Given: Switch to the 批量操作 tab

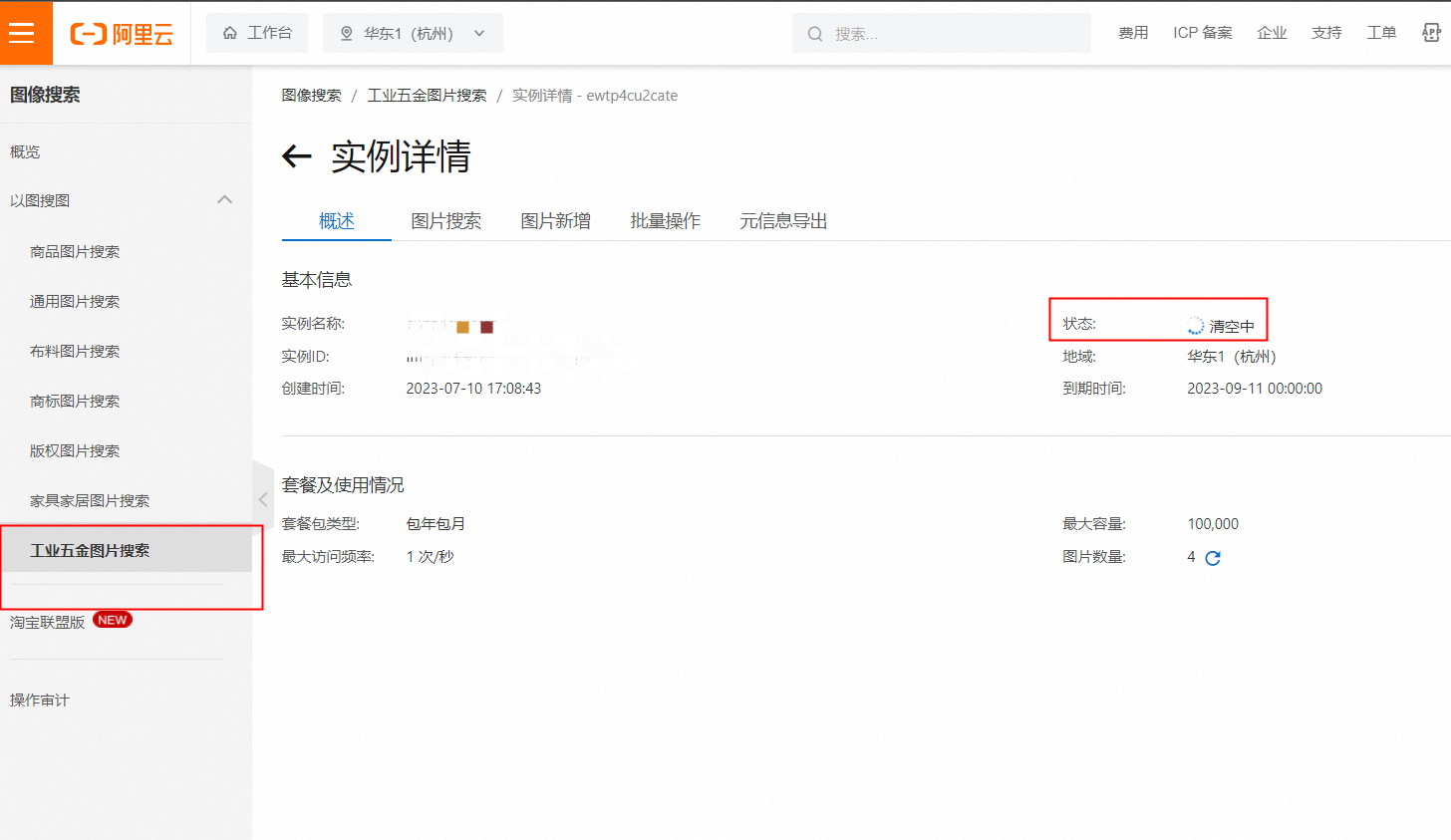Looking at the screenshot, I should 666,220.
